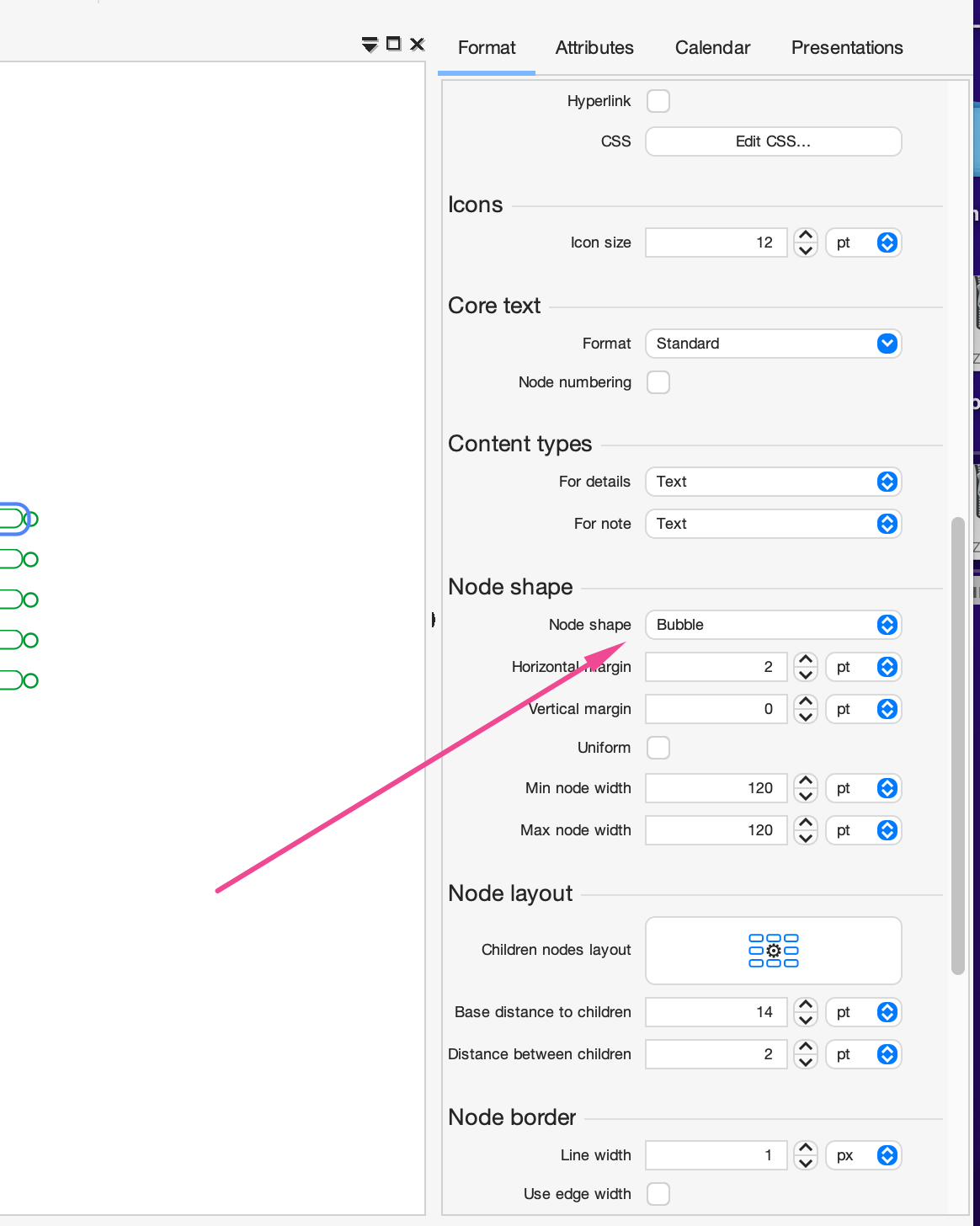
Task: Select the blue highlighted root node
Action: coord(13,519)
